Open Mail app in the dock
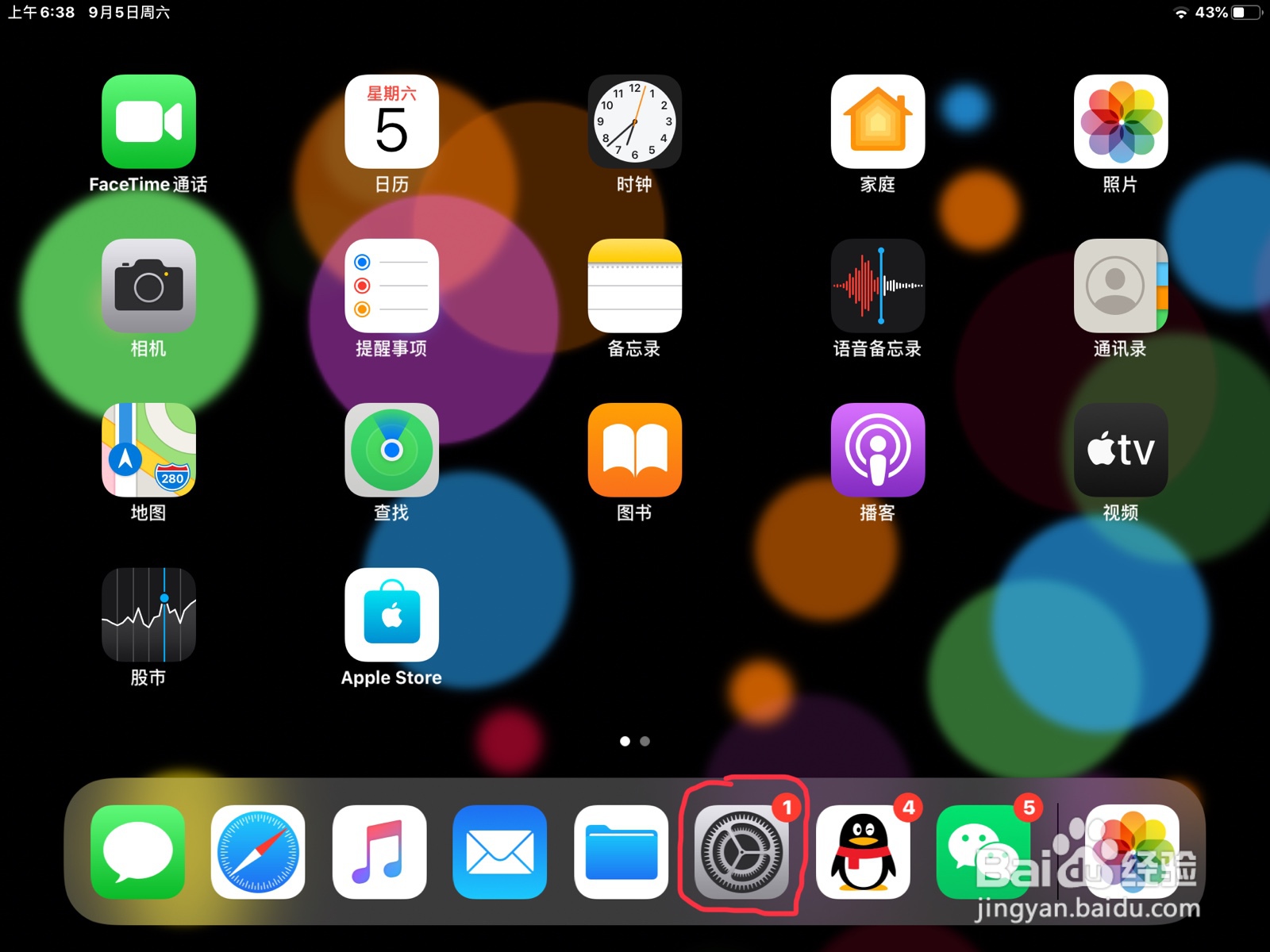Image resolution: width=1270 pixels, height=952 pixels. pos(499,852)
